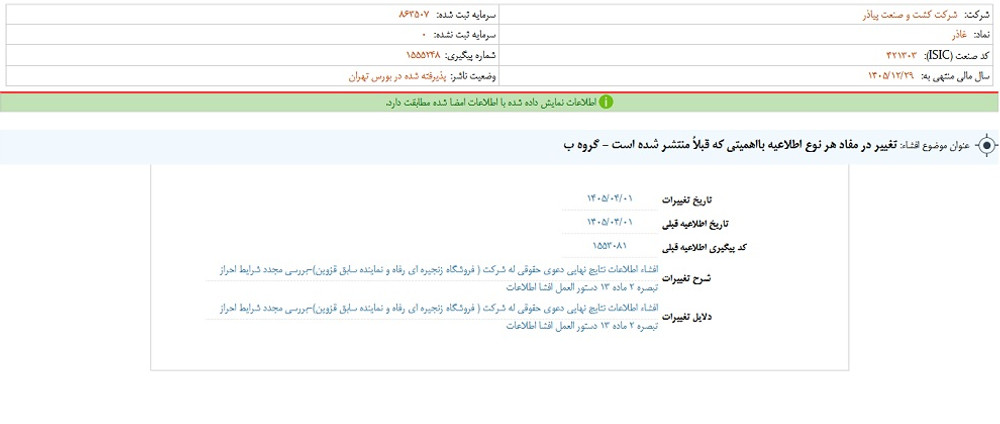Click the green signed-information match notice text
Image resolution: width=1000 pixels, height=424 pixels.
pos(490,102)
